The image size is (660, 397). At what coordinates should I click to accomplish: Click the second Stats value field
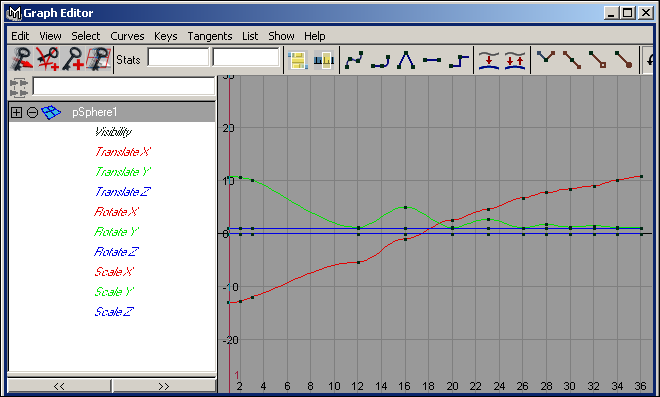coord(246,57)
